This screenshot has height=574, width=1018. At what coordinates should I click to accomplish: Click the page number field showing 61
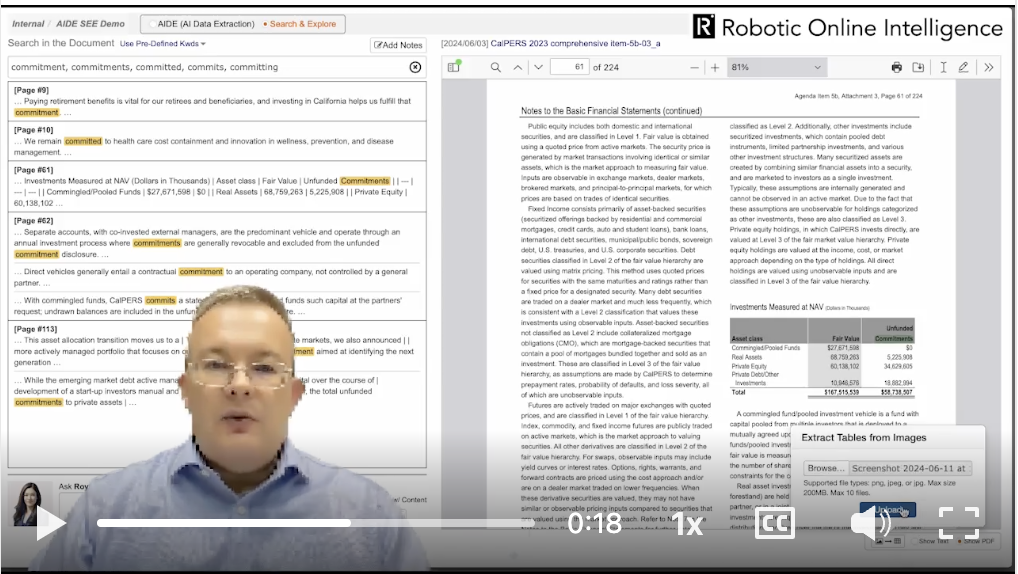[x=569, y=67]
